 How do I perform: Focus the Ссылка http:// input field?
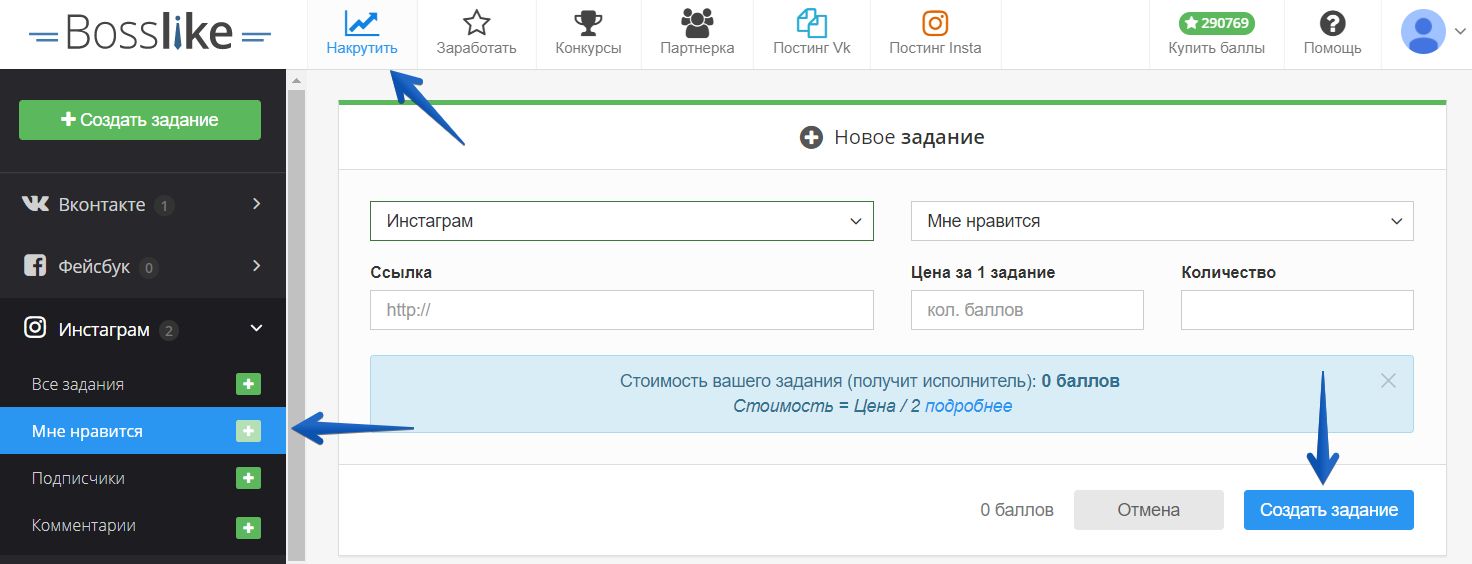(x=622, y=310)
